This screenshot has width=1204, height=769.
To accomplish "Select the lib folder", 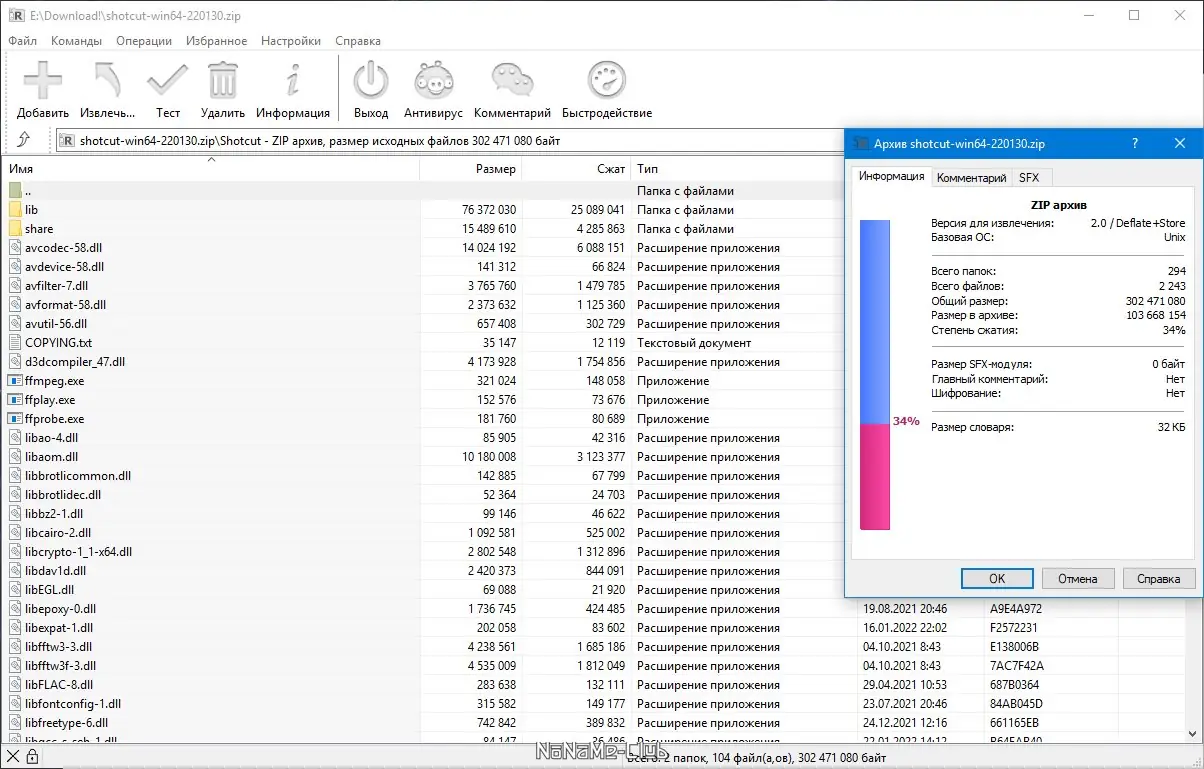I will 32,210.
